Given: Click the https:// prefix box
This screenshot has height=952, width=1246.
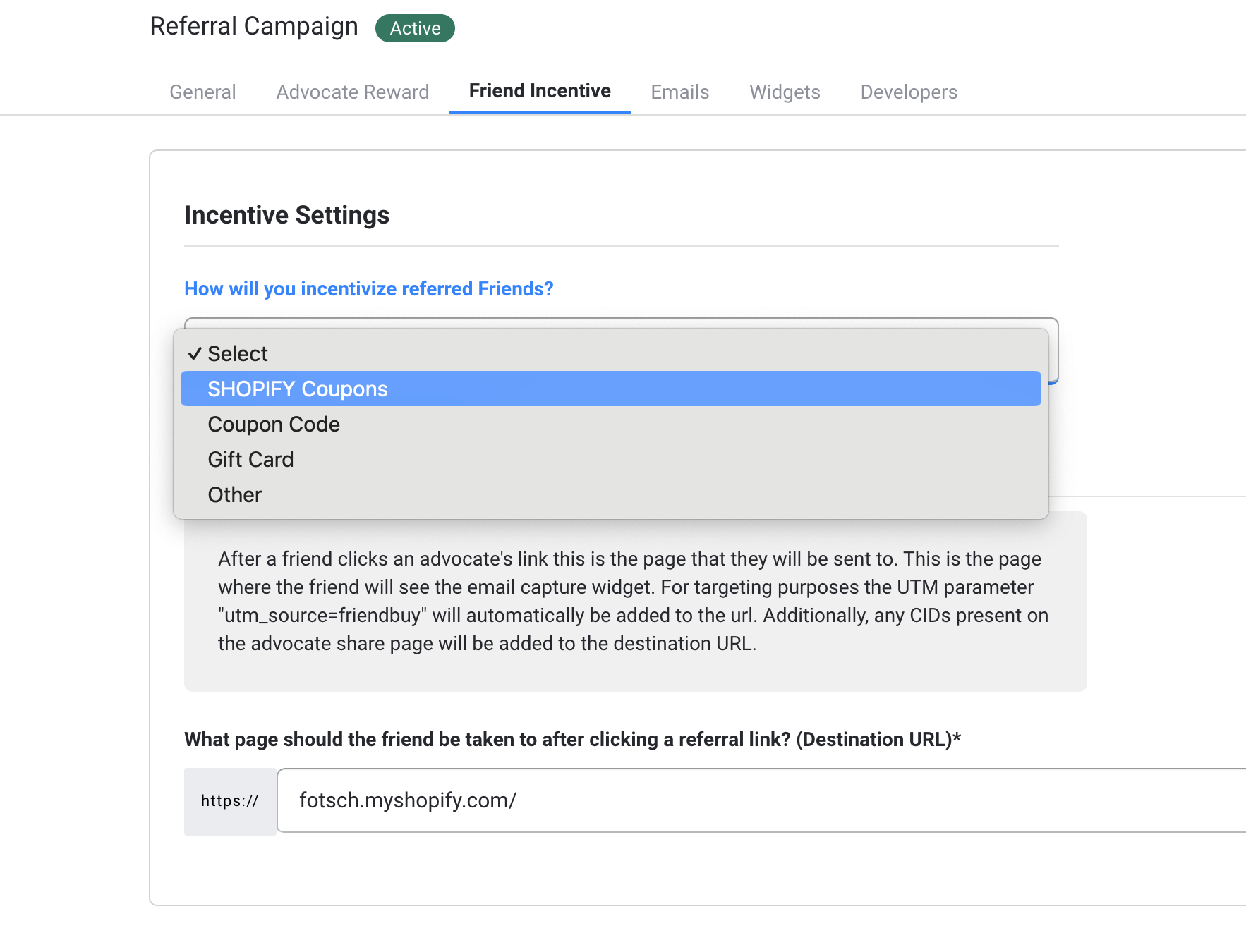Looking at the screenshot, I should [x=230, y=801].
